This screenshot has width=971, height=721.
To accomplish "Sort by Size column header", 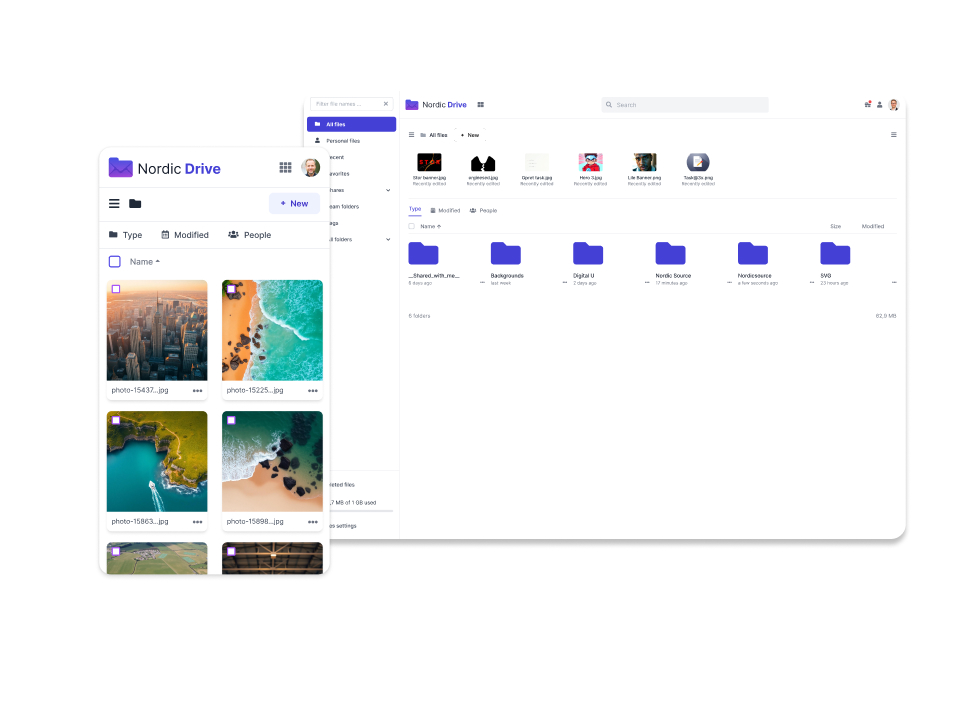I will pyautogui.click(x=835, y=226).
